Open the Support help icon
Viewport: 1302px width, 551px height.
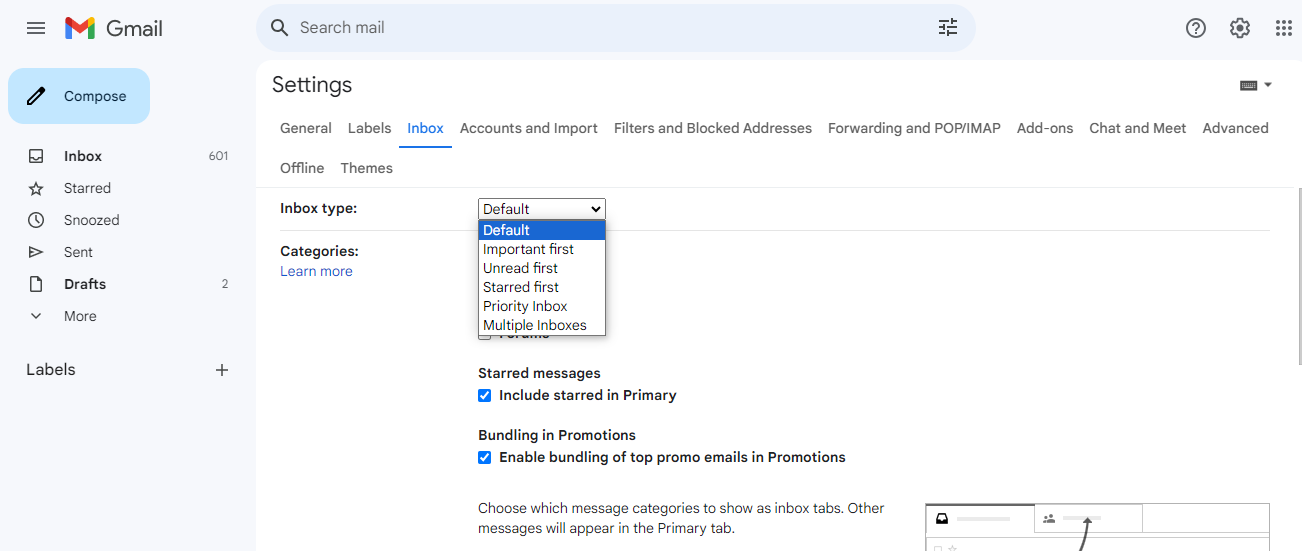[1196, 28]
